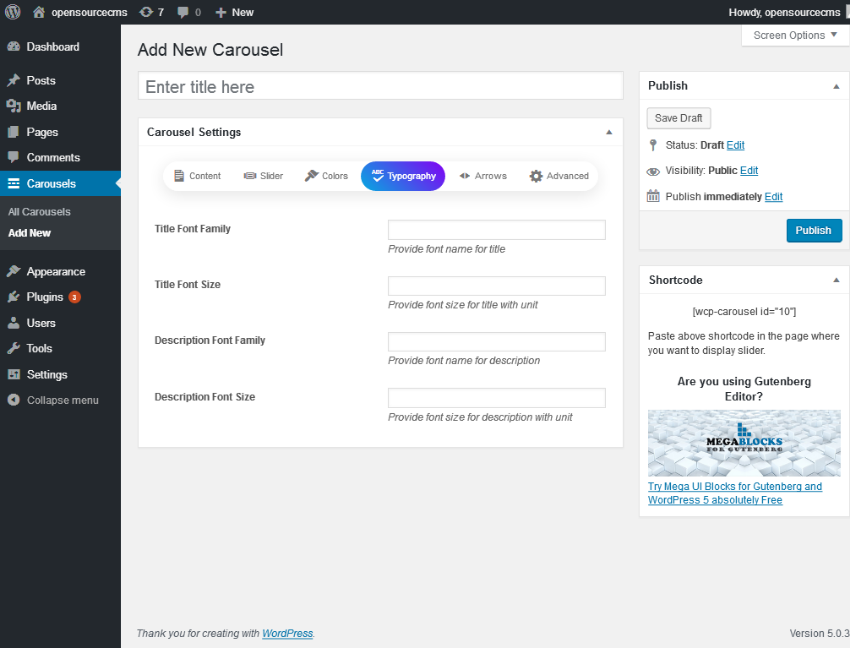Switch to the Arrows settings tab
Screen dimensions: 850x648
tap(482, 176)
